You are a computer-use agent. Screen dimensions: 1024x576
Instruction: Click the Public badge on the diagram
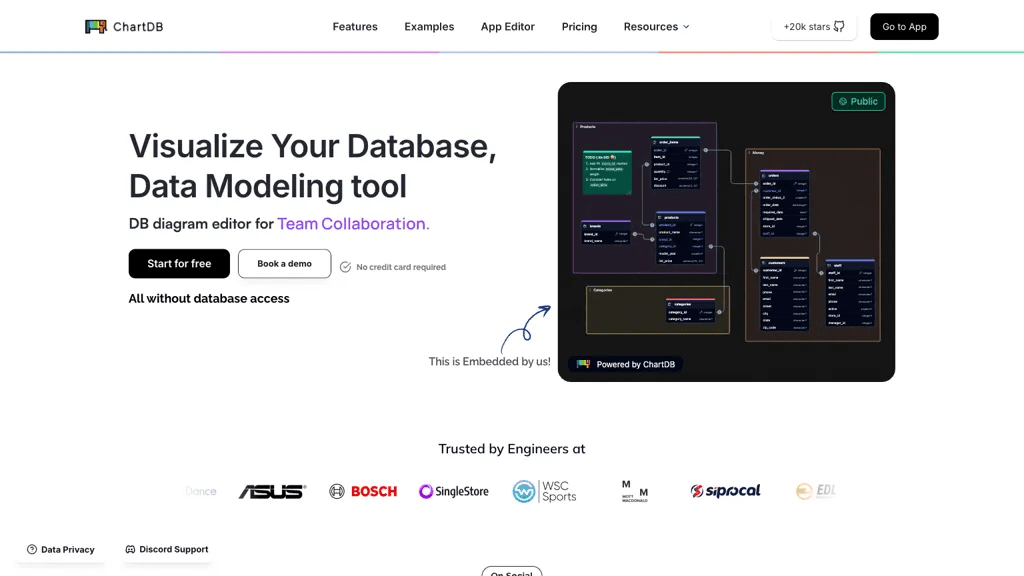(x=858, y=101)
